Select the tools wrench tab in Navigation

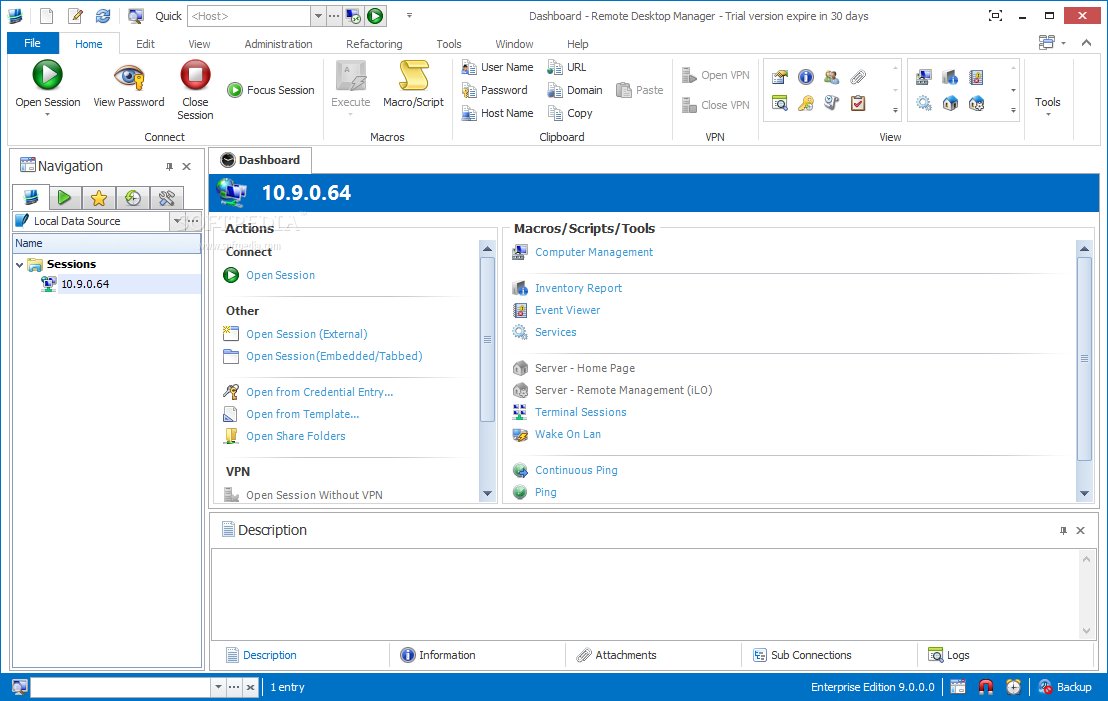[167, 198]
